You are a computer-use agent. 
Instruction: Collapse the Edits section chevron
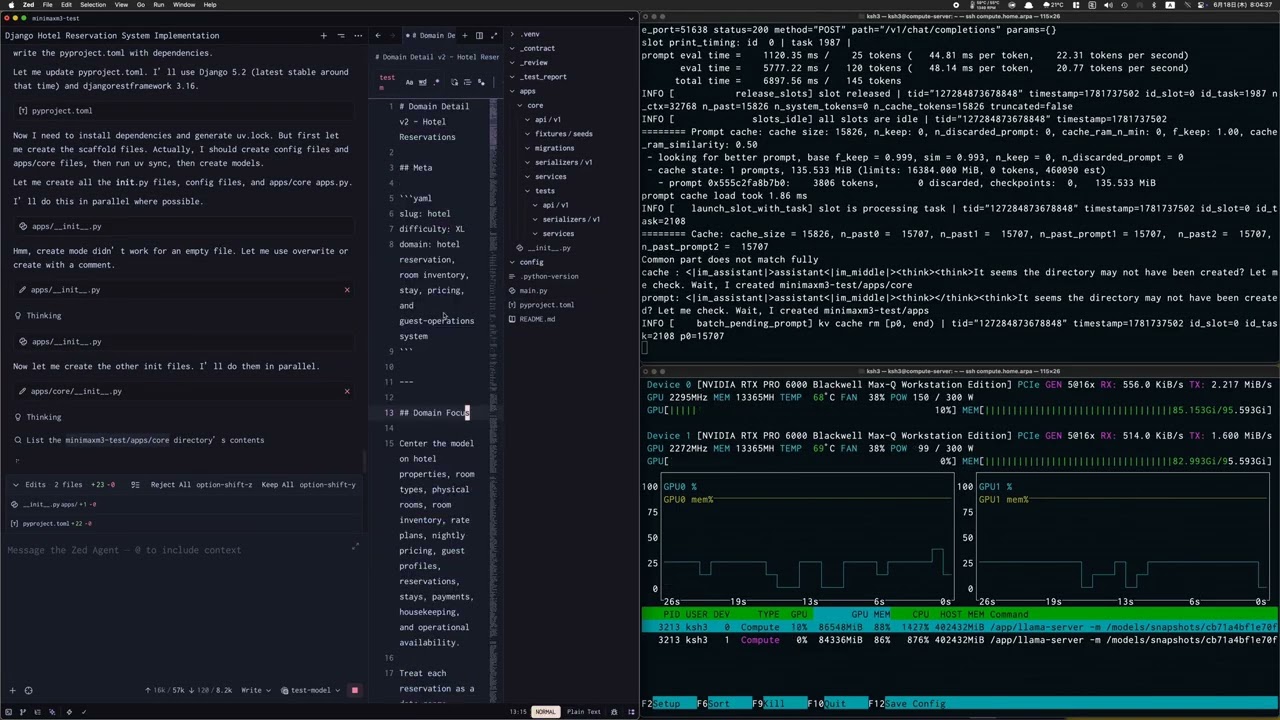(15, 484)
